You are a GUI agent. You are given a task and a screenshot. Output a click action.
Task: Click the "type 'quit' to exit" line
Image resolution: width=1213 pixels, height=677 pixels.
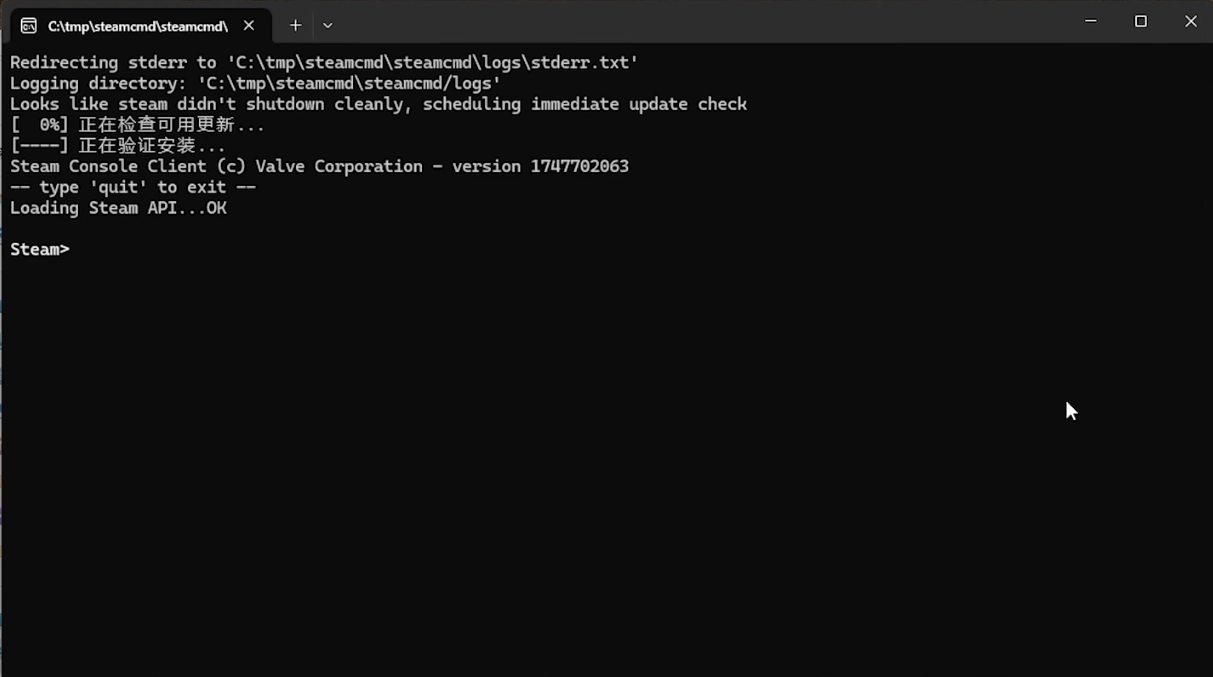click(133, 187)
